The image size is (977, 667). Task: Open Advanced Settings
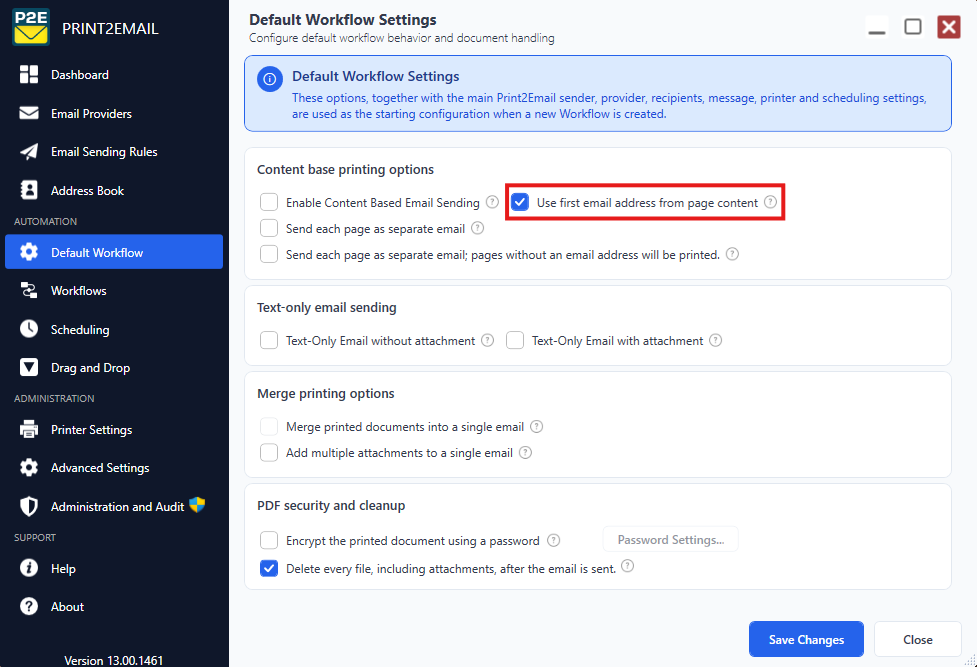click(114, 467)
